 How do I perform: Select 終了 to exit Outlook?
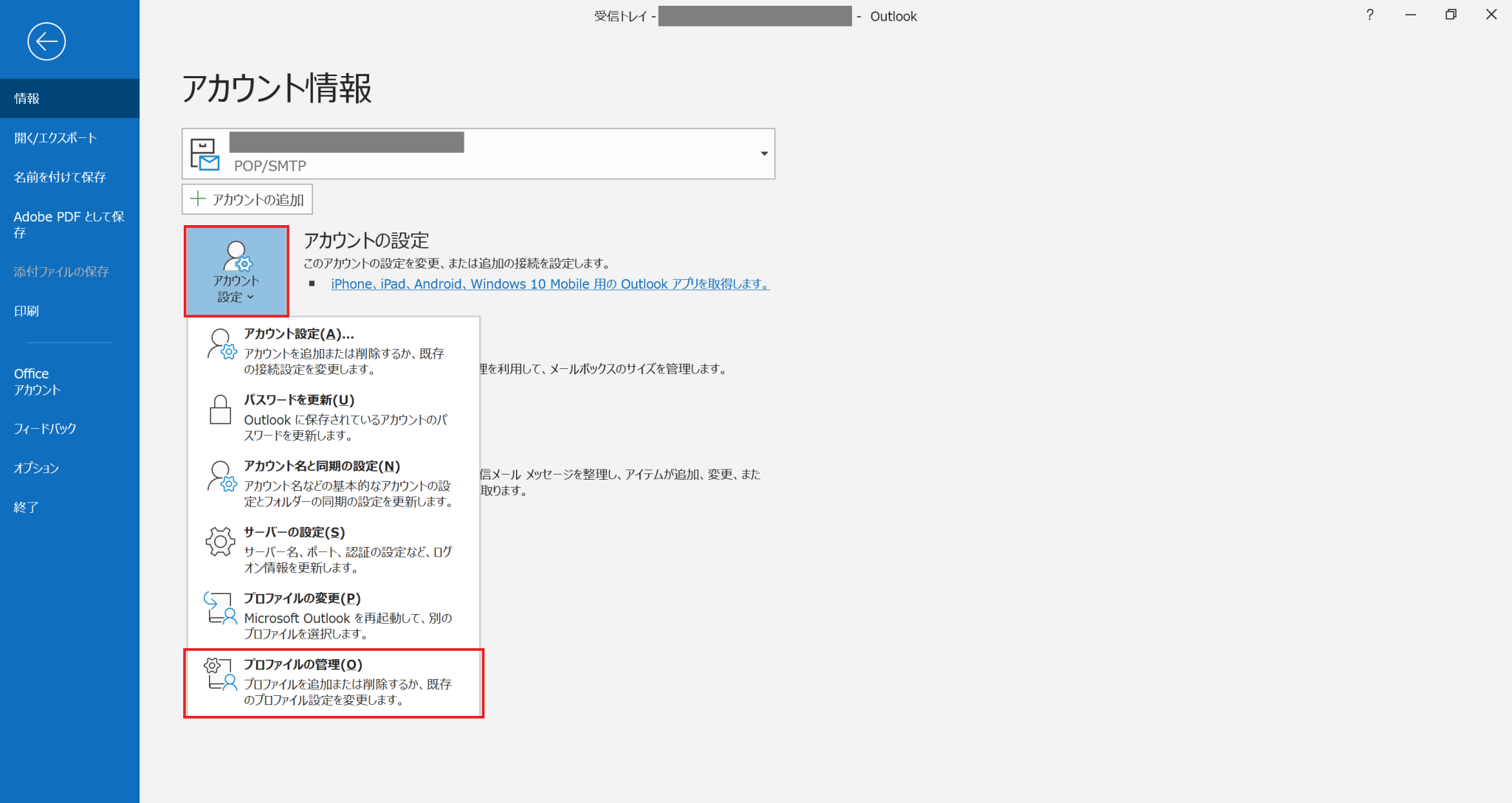[26, 507]
